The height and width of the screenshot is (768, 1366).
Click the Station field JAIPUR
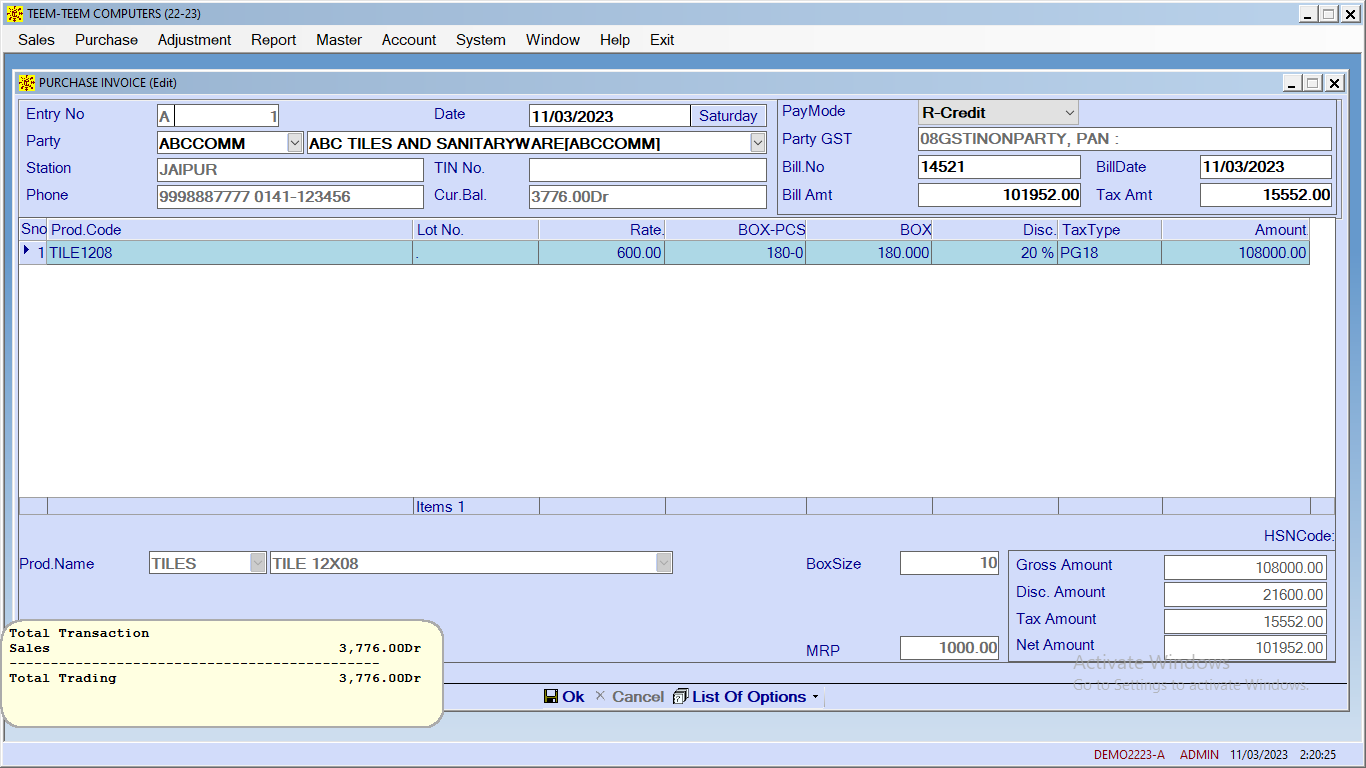[x=290, y=170]
